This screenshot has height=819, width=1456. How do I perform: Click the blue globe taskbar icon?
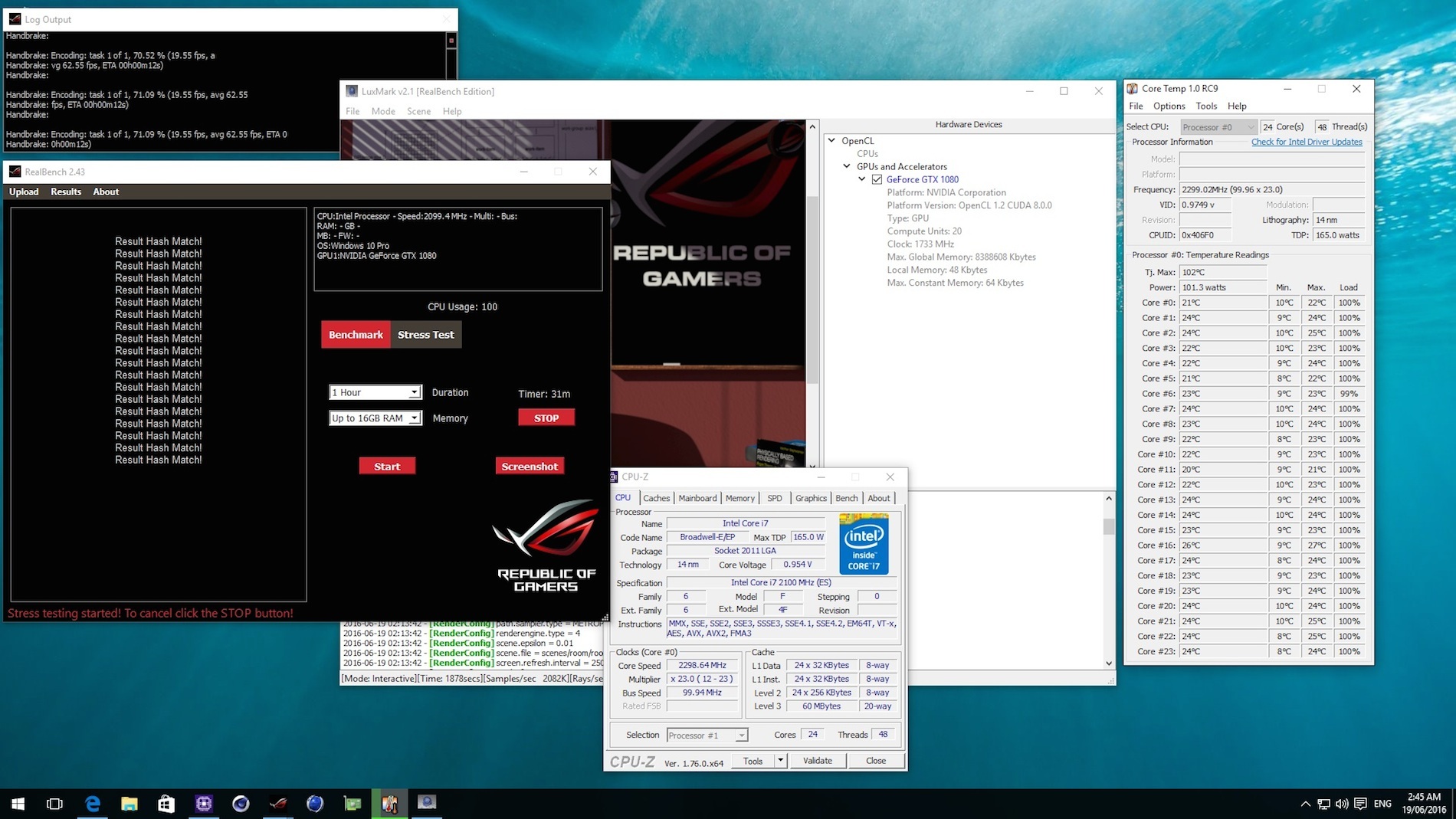(x=315, y=803)
